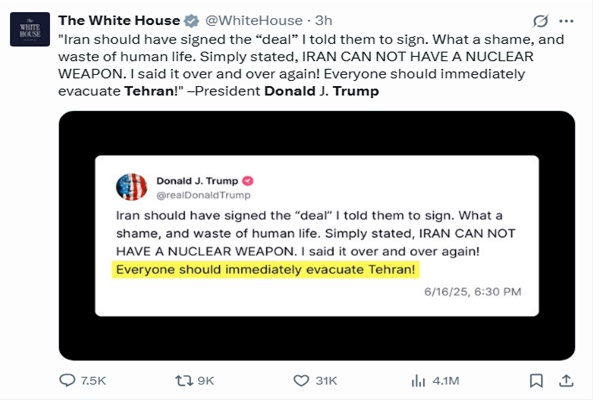Open the 3h timestamp permalink
Image resolution: width=600 pixels, height=400 pixels.
coord(324,20)
